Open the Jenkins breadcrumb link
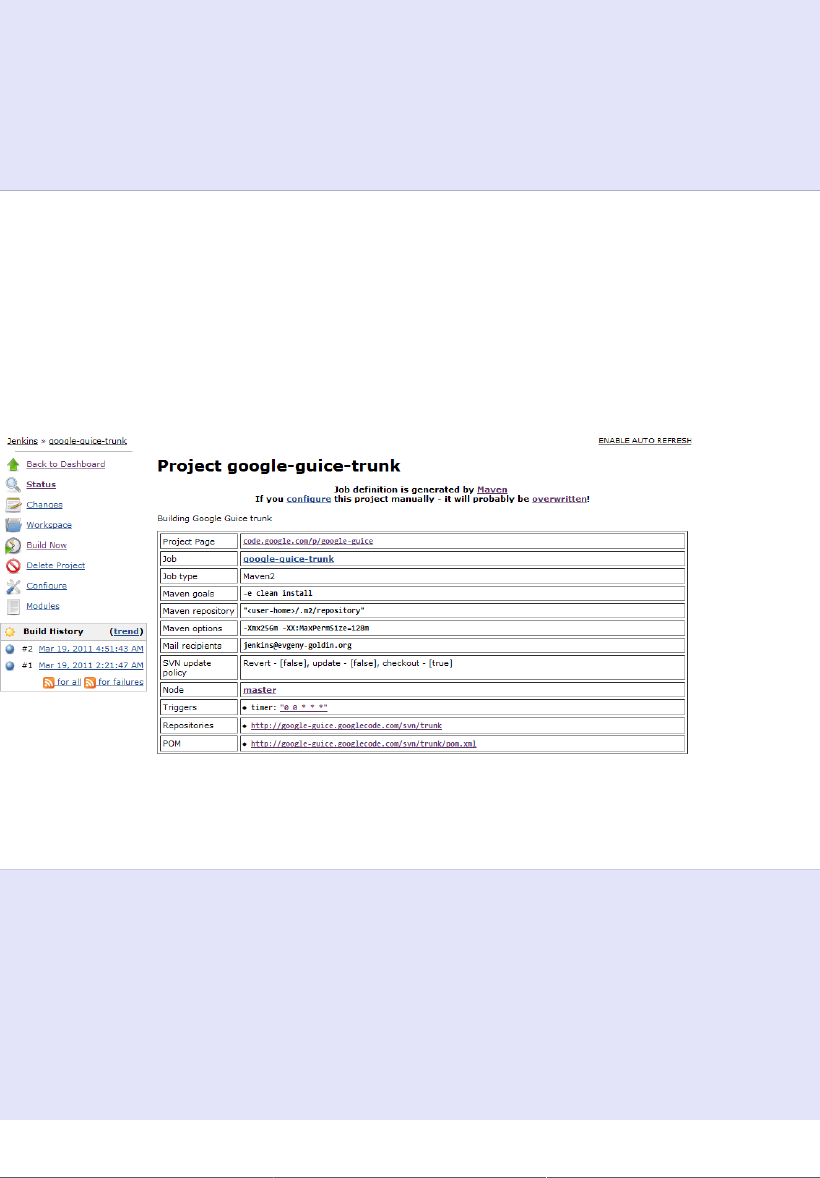Image resolution: width=820 pixels, height=1178 pixels. (x=23, y=441)
